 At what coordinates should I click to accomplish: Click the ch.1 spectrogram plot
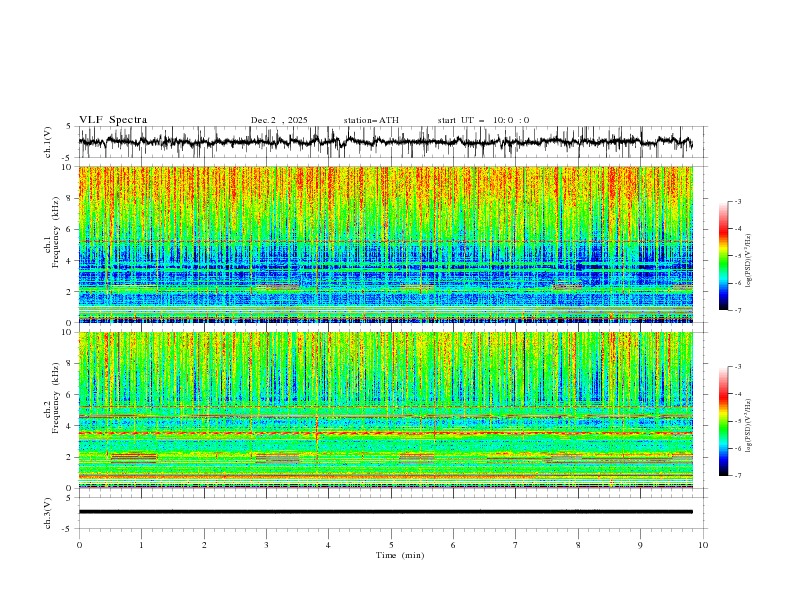tap(385, 244)
